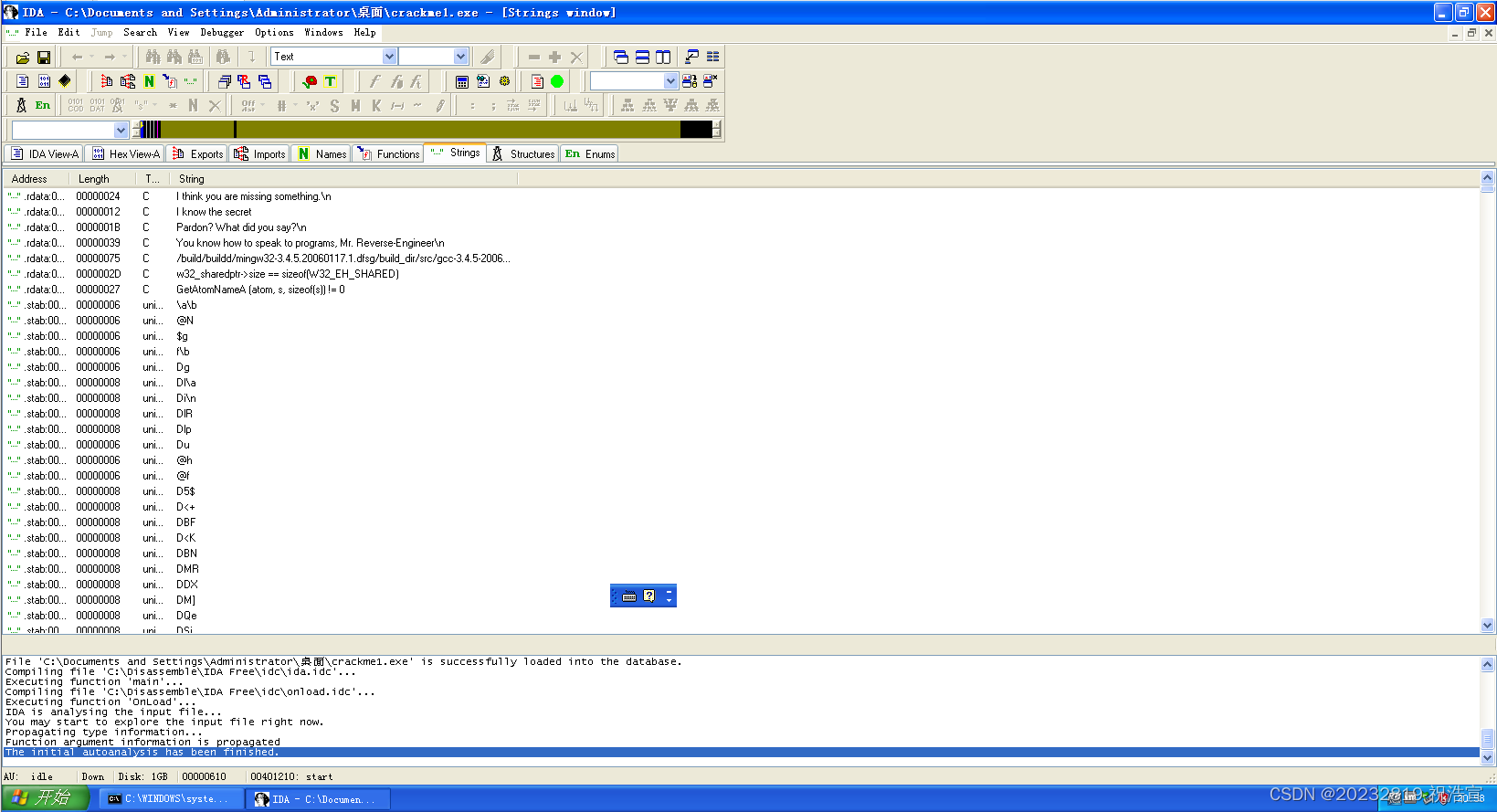
Task: Click the yellow gear toolbar icon
Action: 504,81
